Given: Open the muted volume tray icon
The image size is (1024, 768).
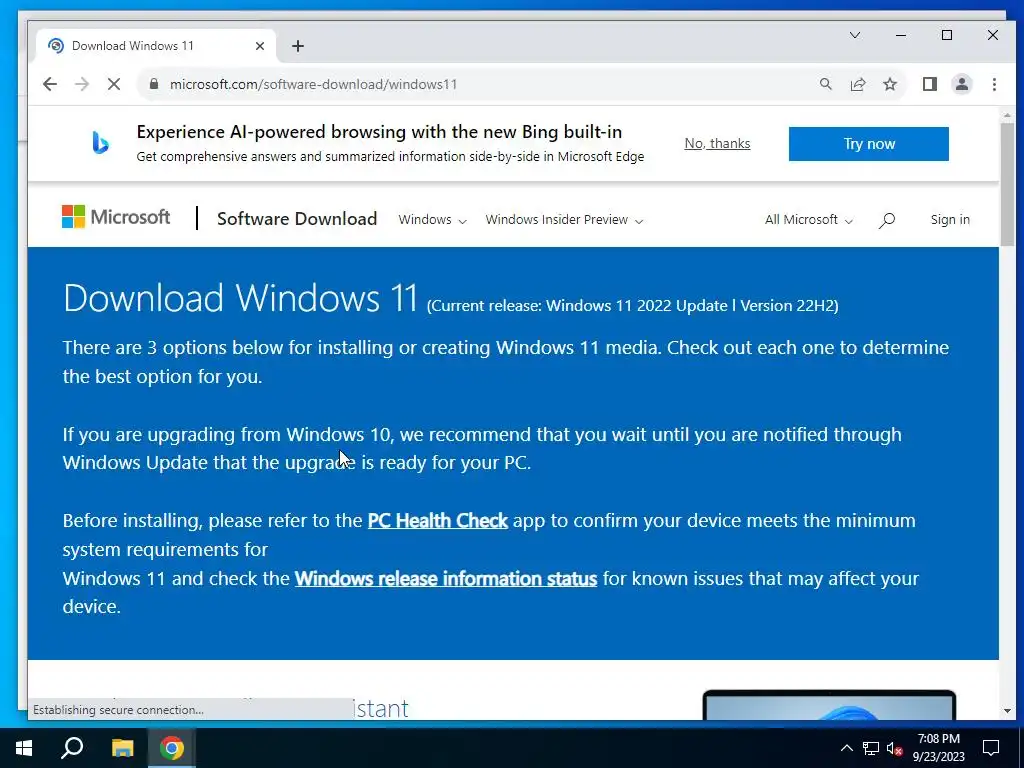Looking at the screenshot, I should click(x=894, y=748).
